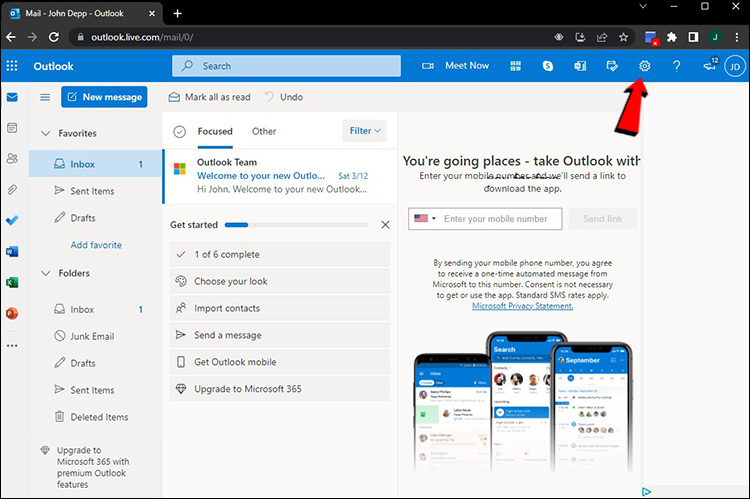Reload the browser page

click(54, 37)
